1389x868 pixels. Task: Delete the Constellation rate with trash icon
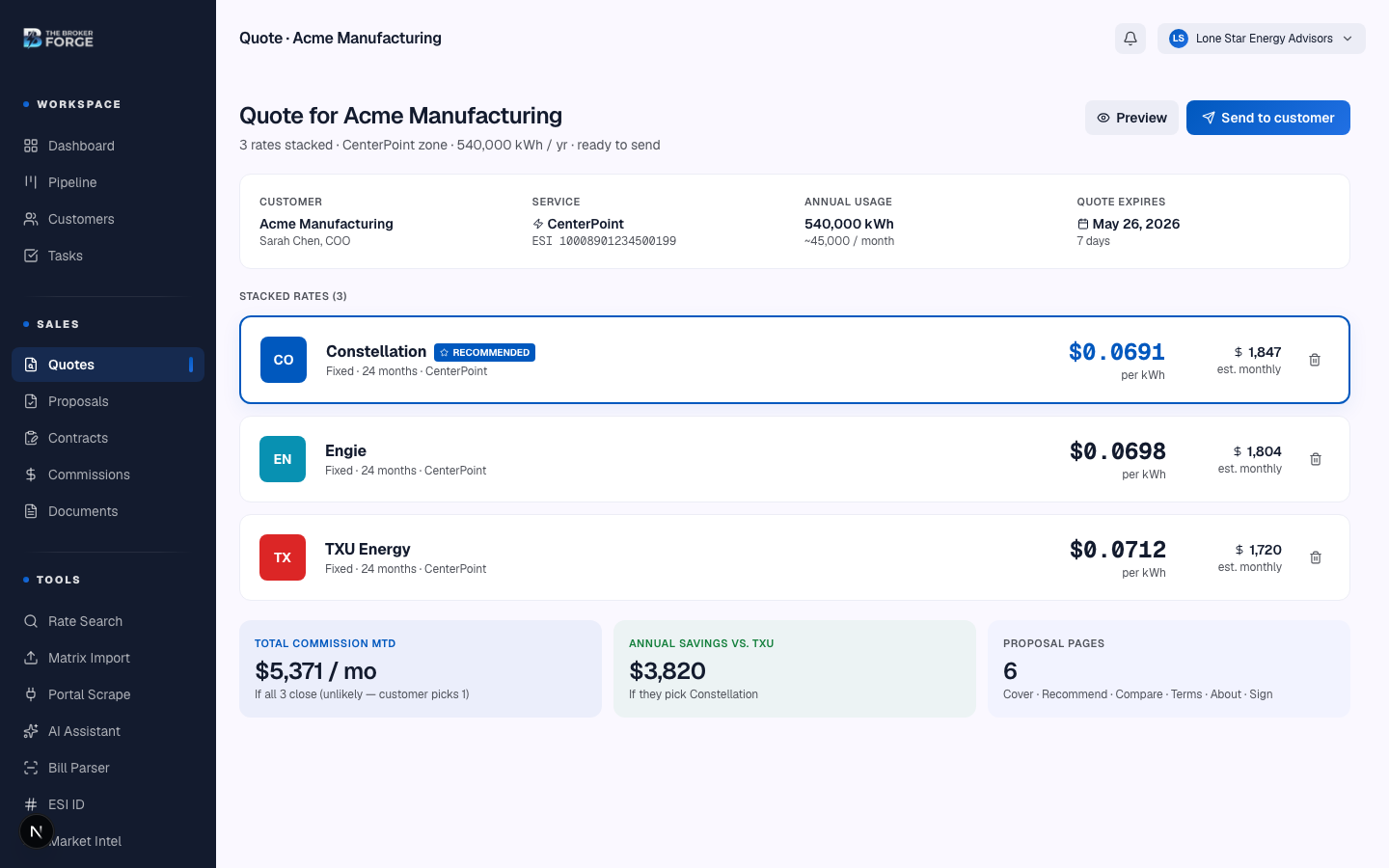click(1315, 360)
